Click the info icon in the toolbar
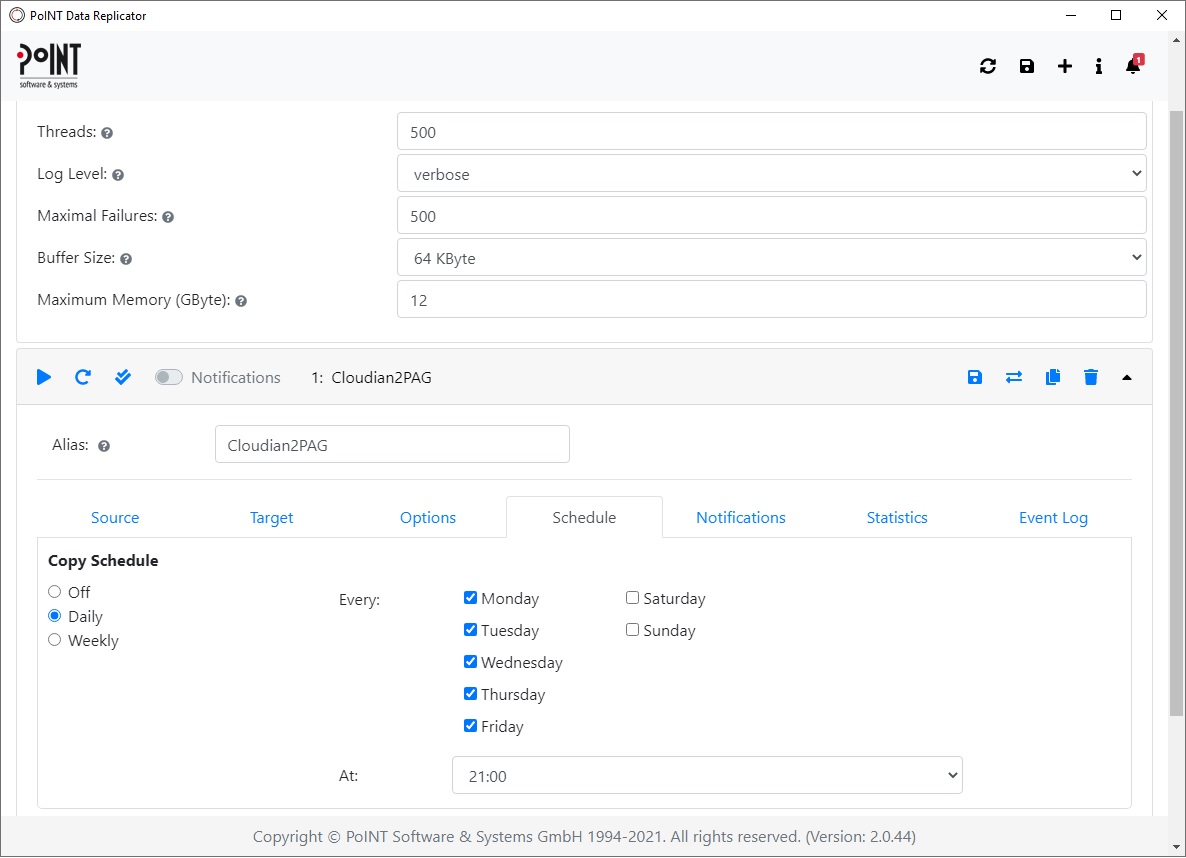The width and height of the screenshot is (1186, 858). 1098,66
